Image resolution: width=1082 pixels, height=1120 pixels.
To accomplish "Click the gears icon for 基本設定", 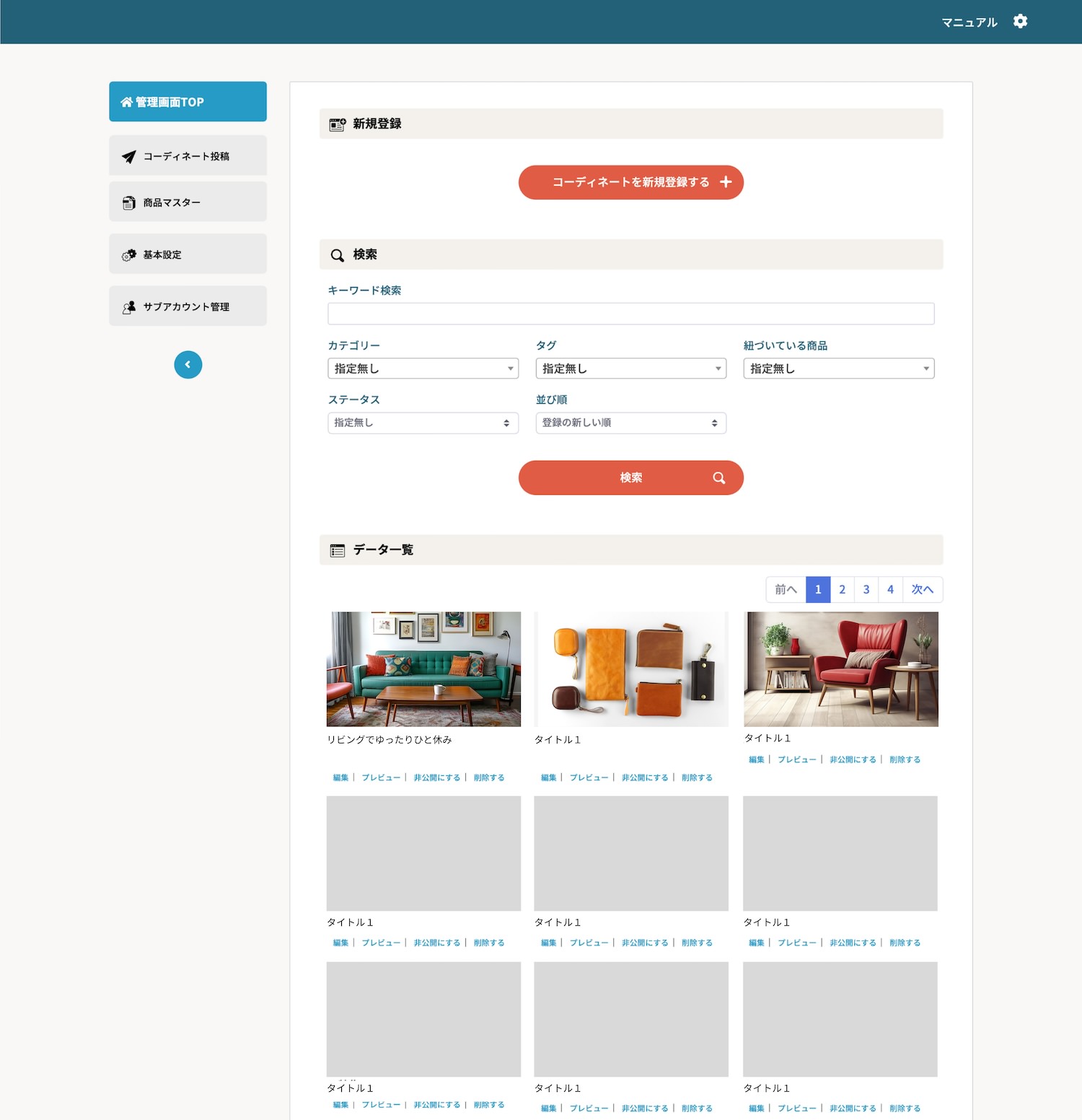I will [129, 255].
